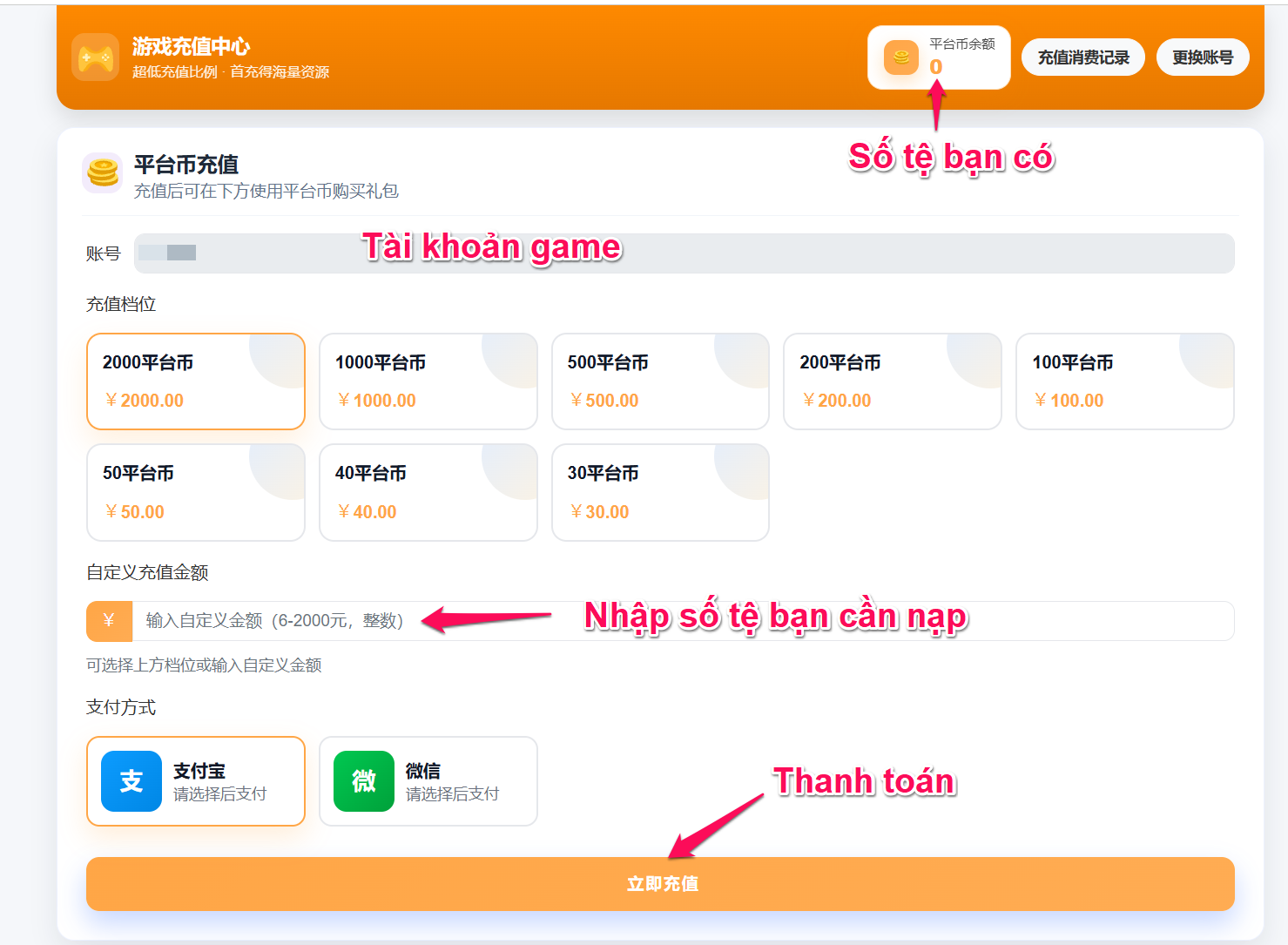
Task: Select the 2000平台币 recharge tier
Action: pyautogui.click(x=196, y=381)
